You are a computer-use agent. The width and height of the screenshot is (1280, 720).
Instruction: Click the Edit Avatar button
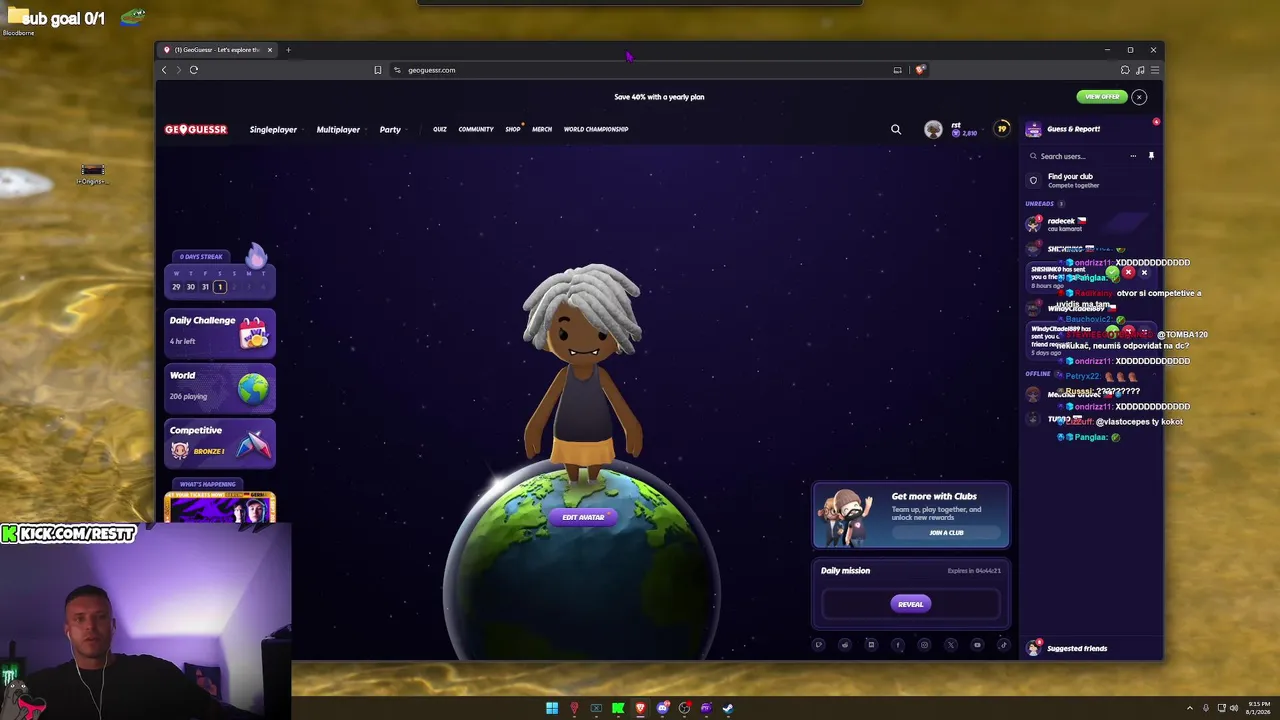[x=583, y=517]
